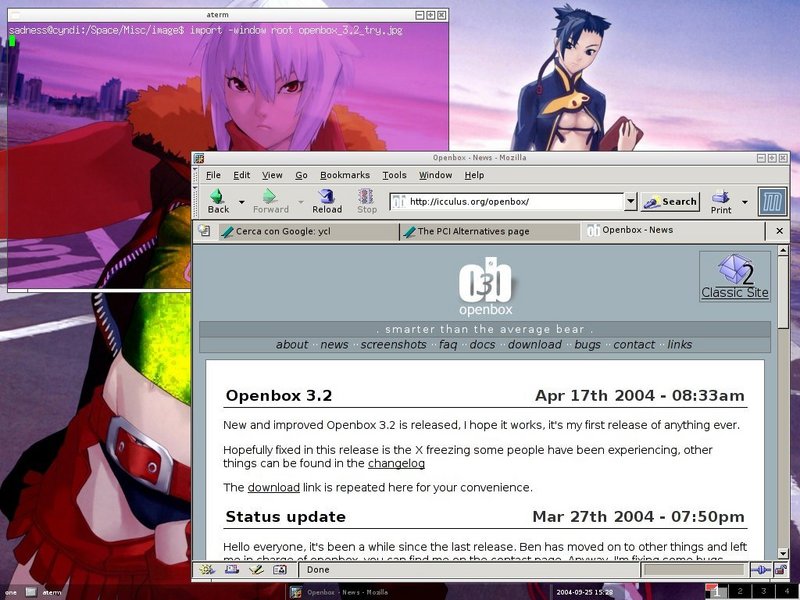Open Navigator from the status bar component icon
The height and width of the screenshot is (600, 800).
point(207,569)
